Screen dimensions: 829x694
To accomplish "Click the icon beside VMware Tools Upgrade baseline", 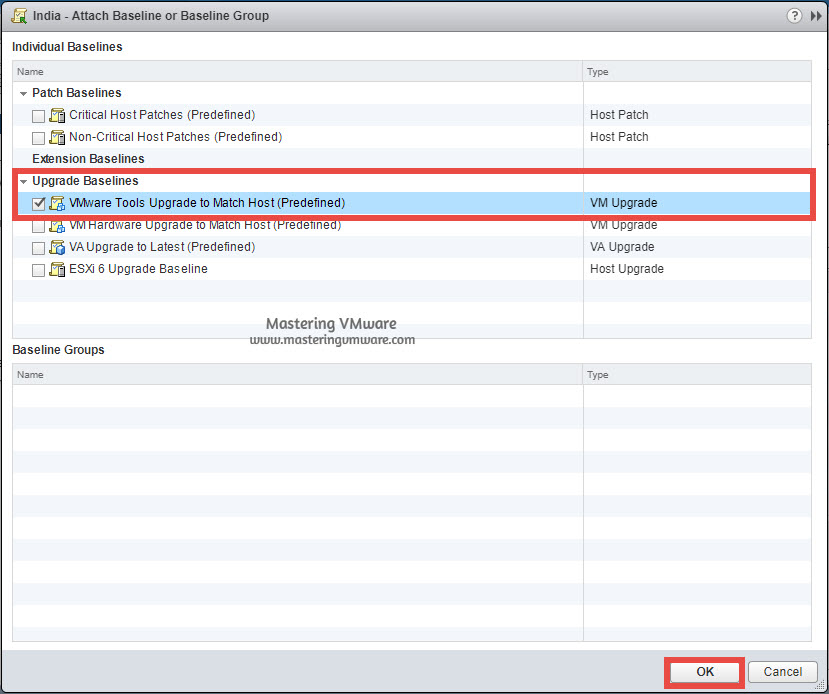I will point(57,203).
